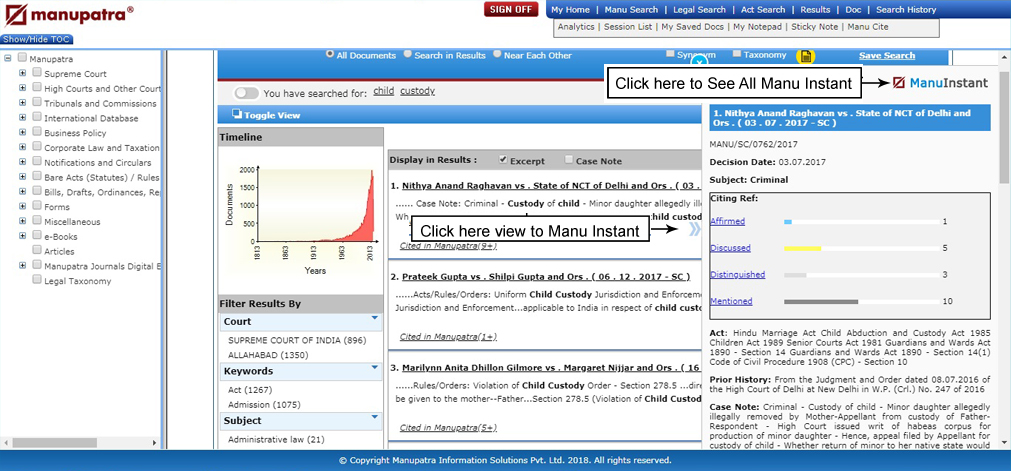Tick the Forms checkbox in tree
The width and height of the screenshot is (1011, 471).
click(x=37, y=206)
